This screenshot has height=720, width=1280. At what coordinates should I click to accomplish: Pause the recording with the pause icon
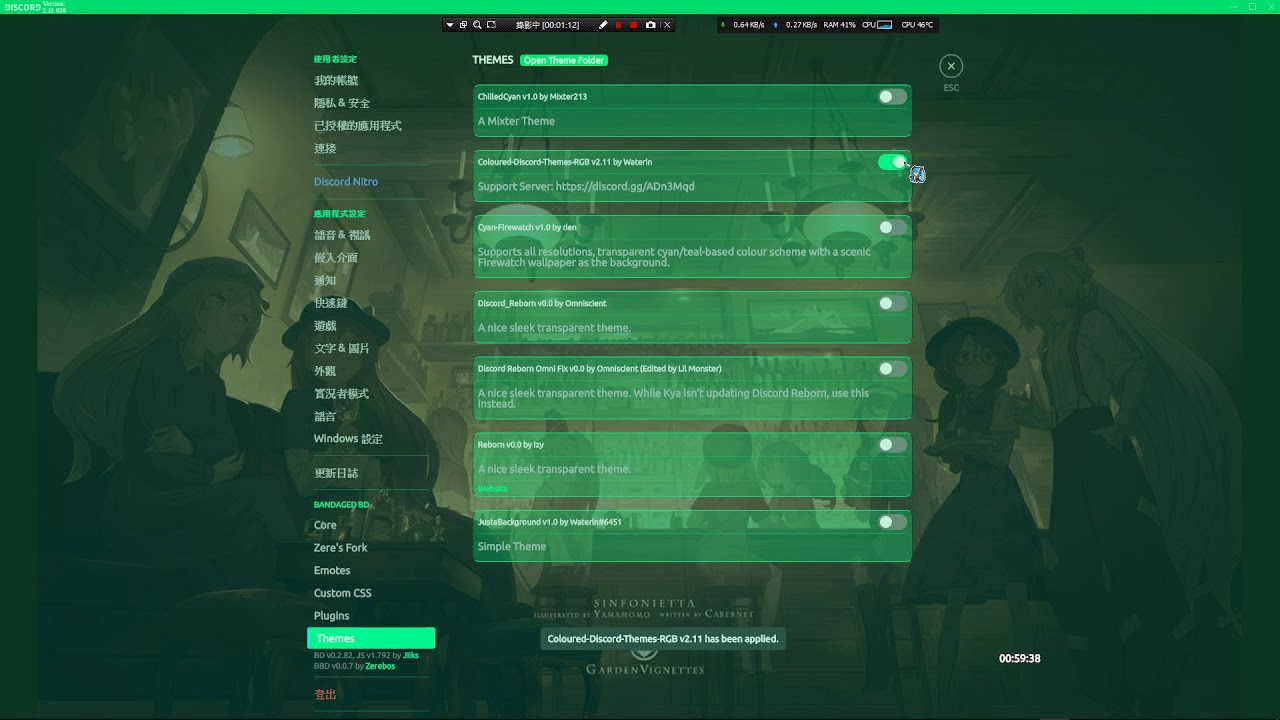click(618, 25)
